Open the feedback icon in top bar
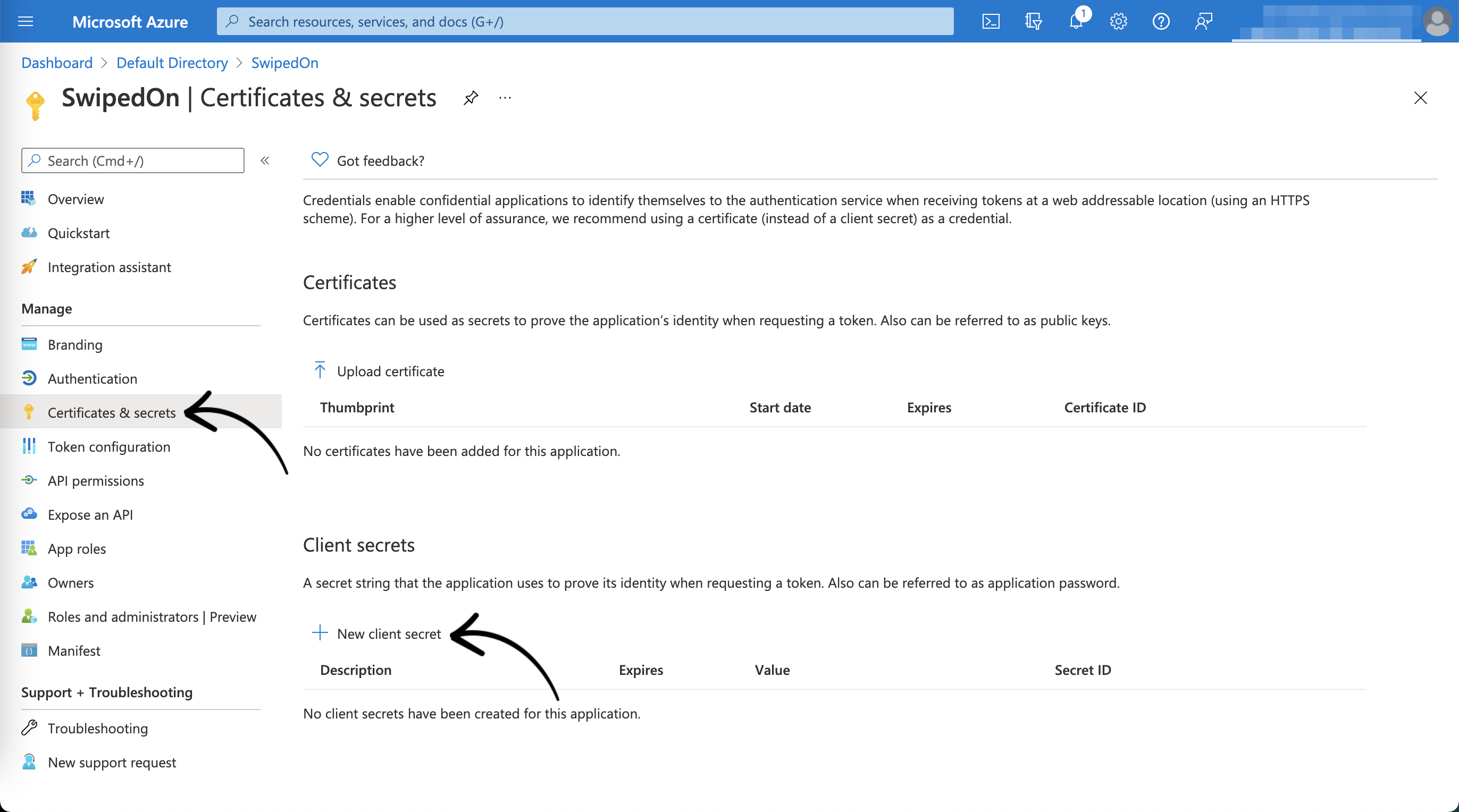This screenshot has height=812, width=1459. click(x=1204, y=21)
